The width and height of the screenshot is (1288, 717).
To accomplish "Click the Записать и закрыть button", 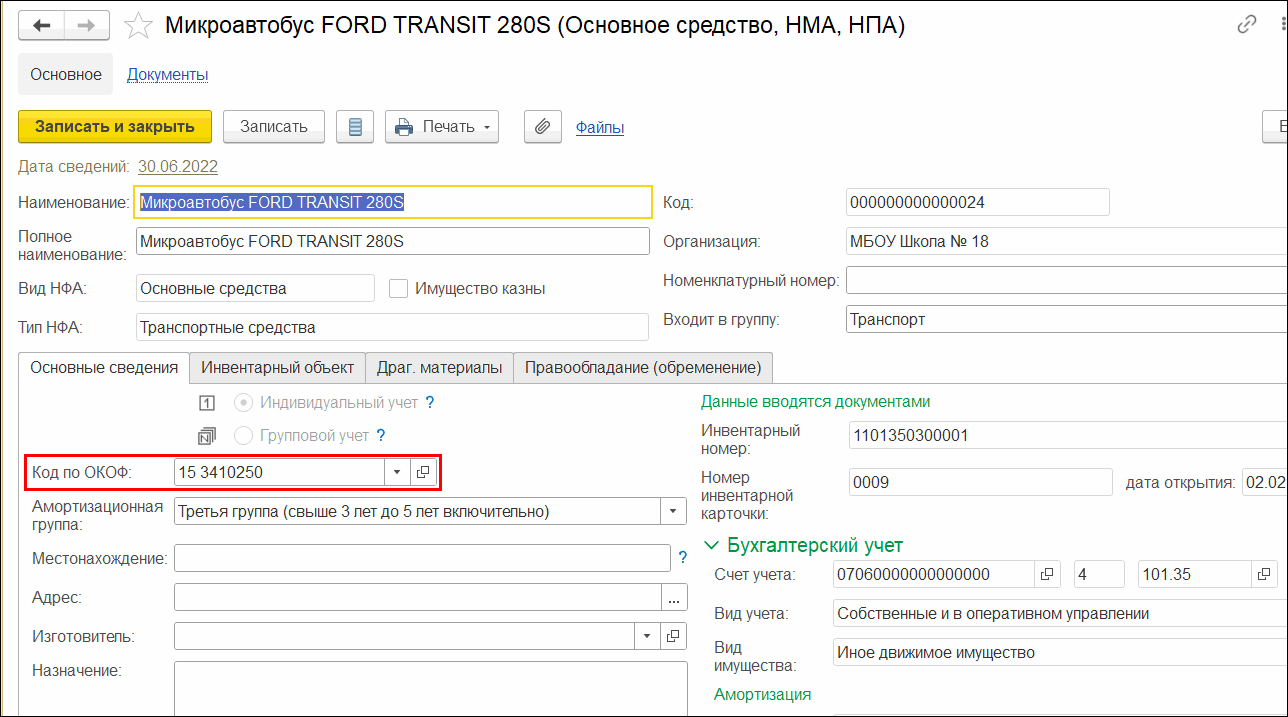I will coord(115,127).
